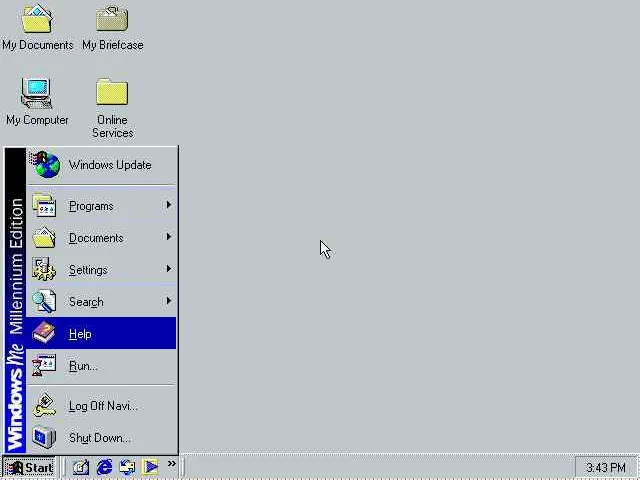Show more Quick Launch items chevron
640x480 pixels.
point(172,463)
